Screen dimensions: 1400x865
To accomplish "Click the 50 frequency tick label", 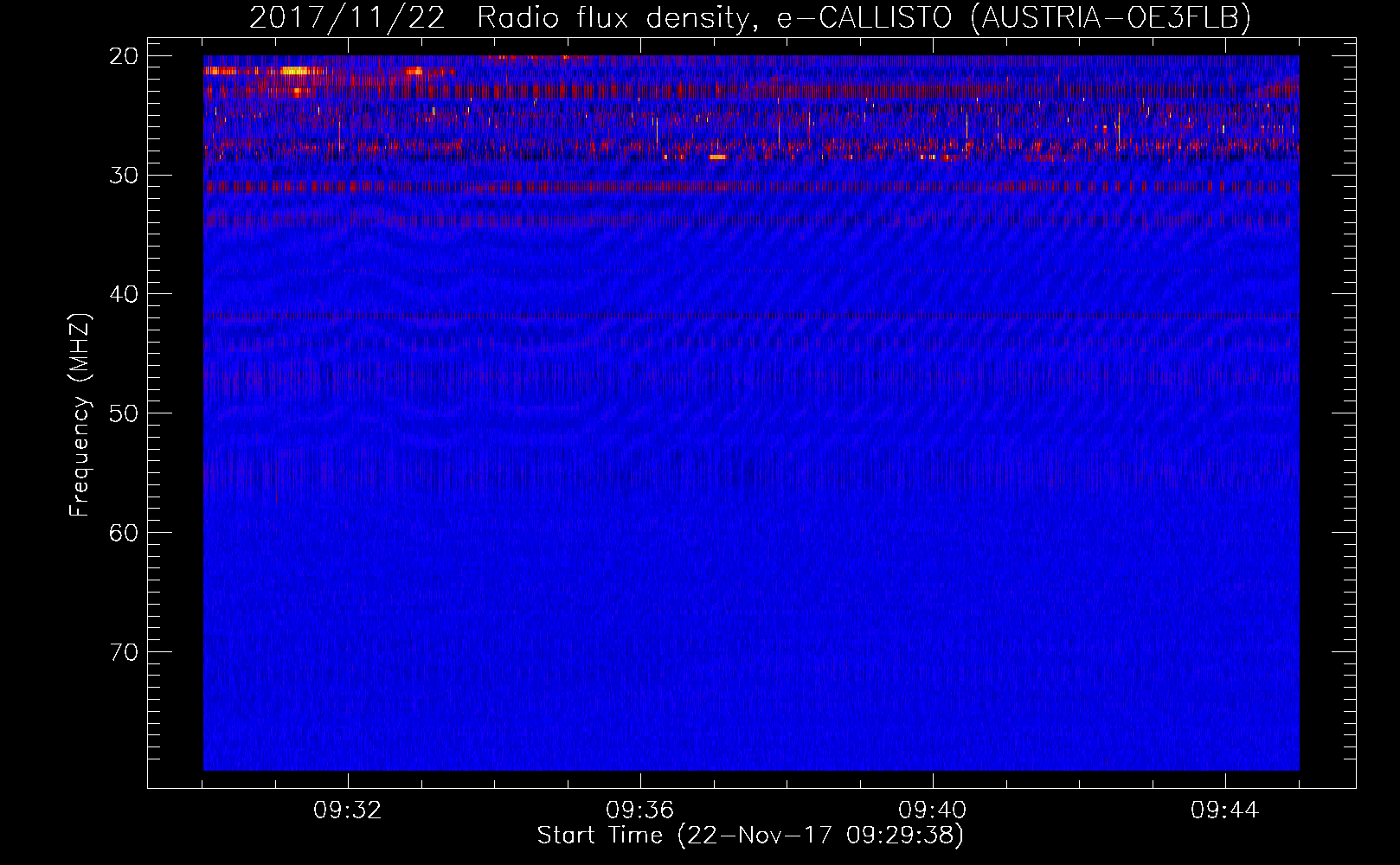I will tap(124, 413).
